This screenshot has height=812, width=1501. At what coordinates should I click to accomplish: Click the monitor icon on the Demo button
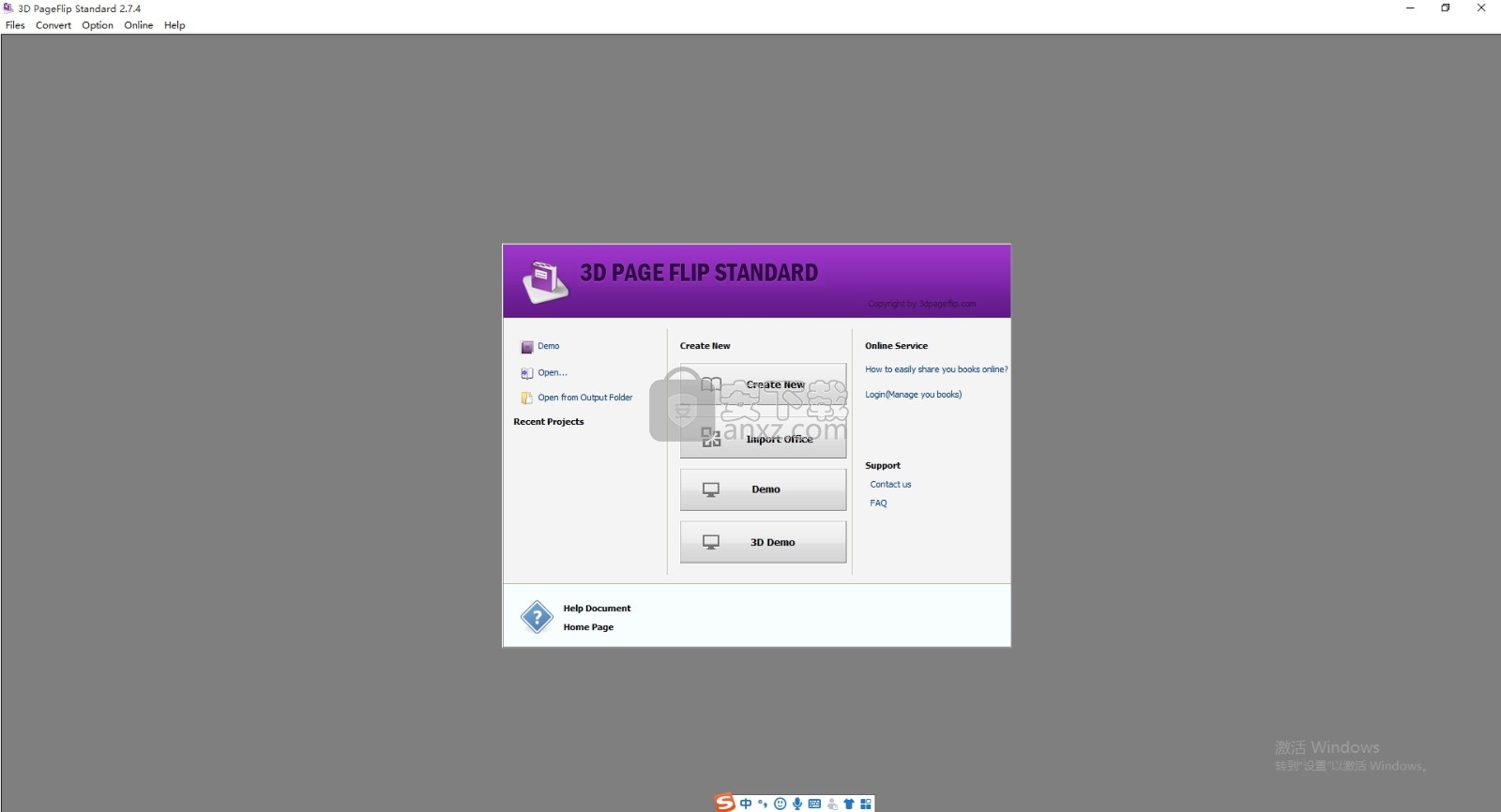[x=711, y=489]
